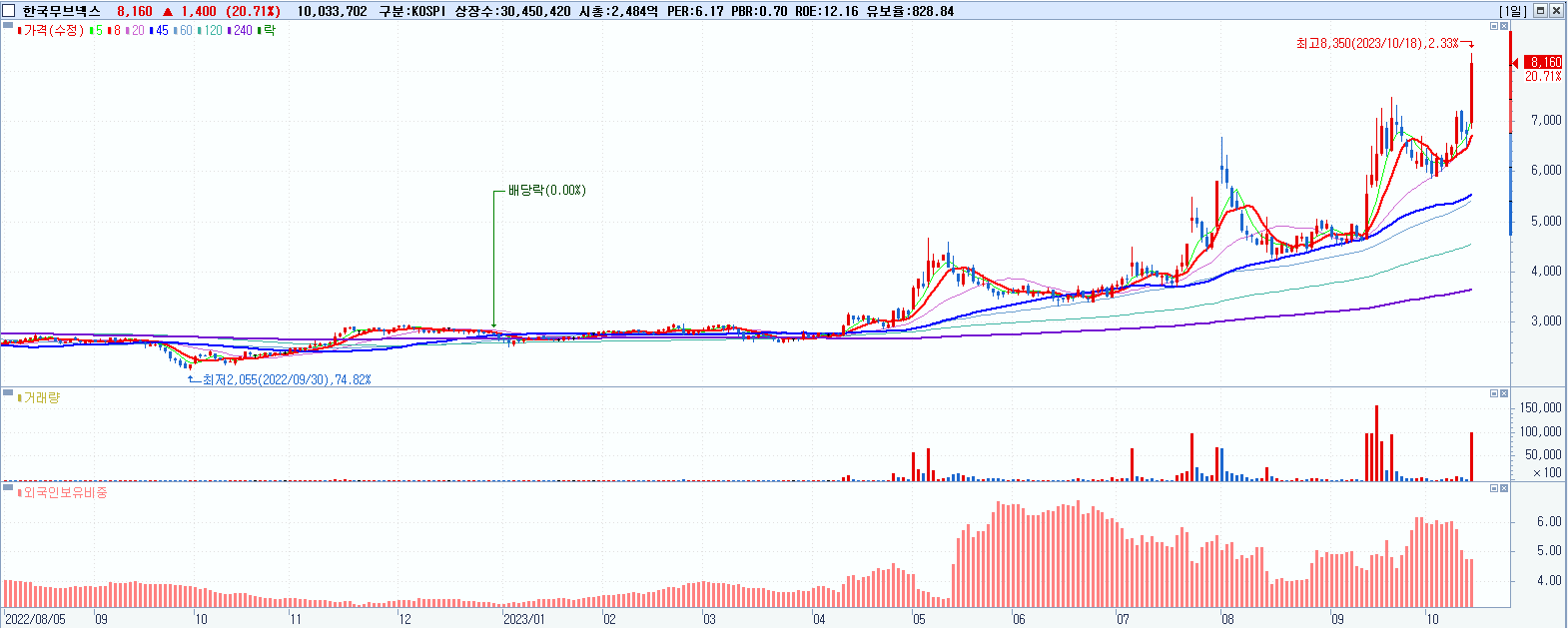
Task: Click the volume pane handle icon beside 거래량
Action: point(9,391)
